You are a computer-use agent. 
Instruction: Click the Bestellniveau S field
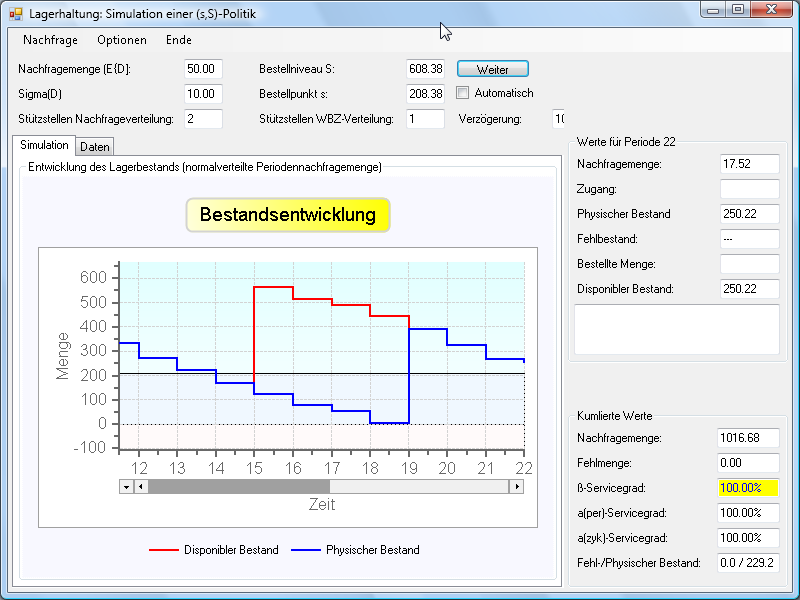point(425,69)
